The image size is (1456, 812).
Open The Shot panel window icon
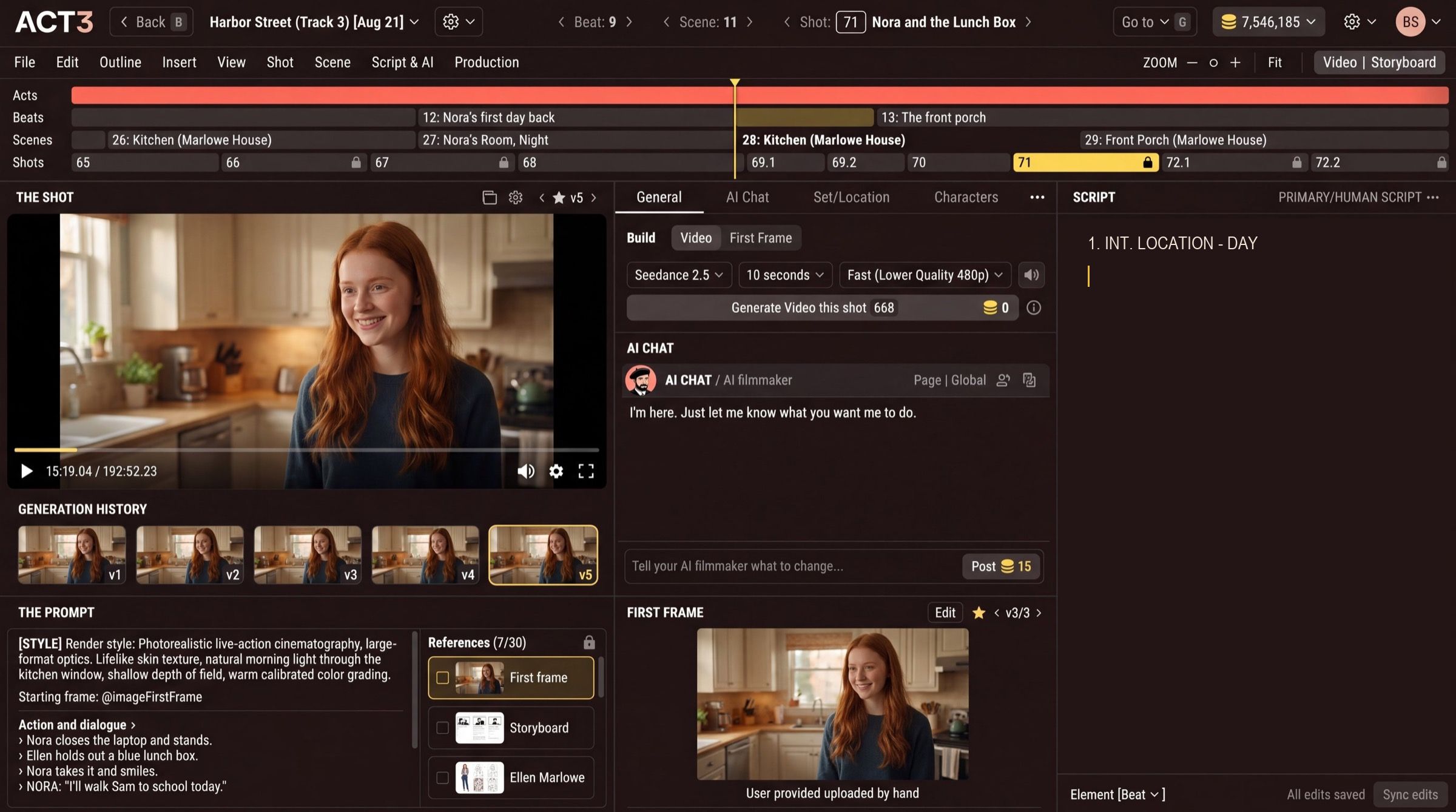pyautogui.click(x=489, y=198)
